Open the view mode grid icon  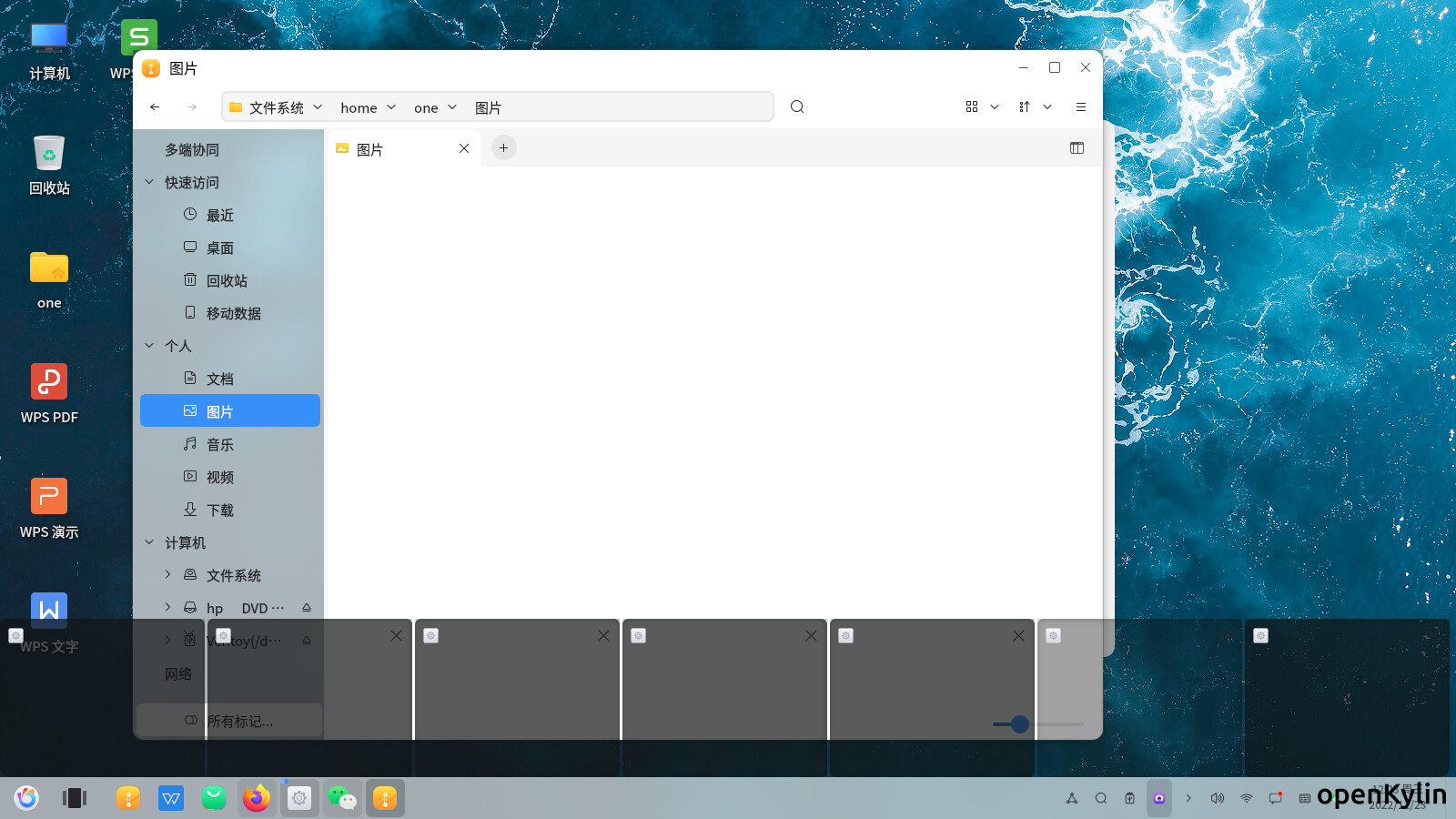pos(972,106)
